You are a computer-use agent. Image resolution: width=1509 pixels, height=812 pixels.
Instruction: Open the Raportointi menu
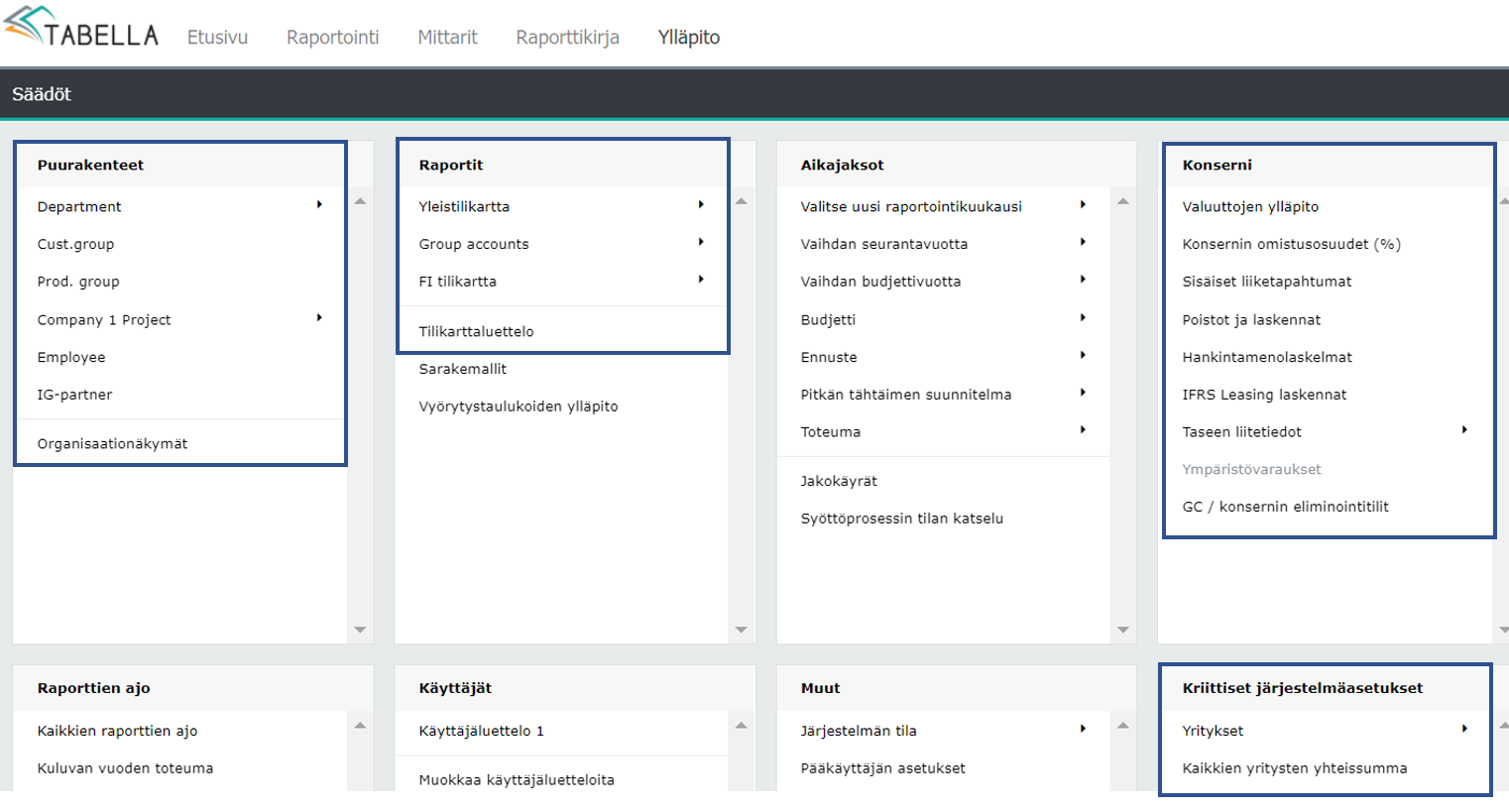(x=332, y=38)
